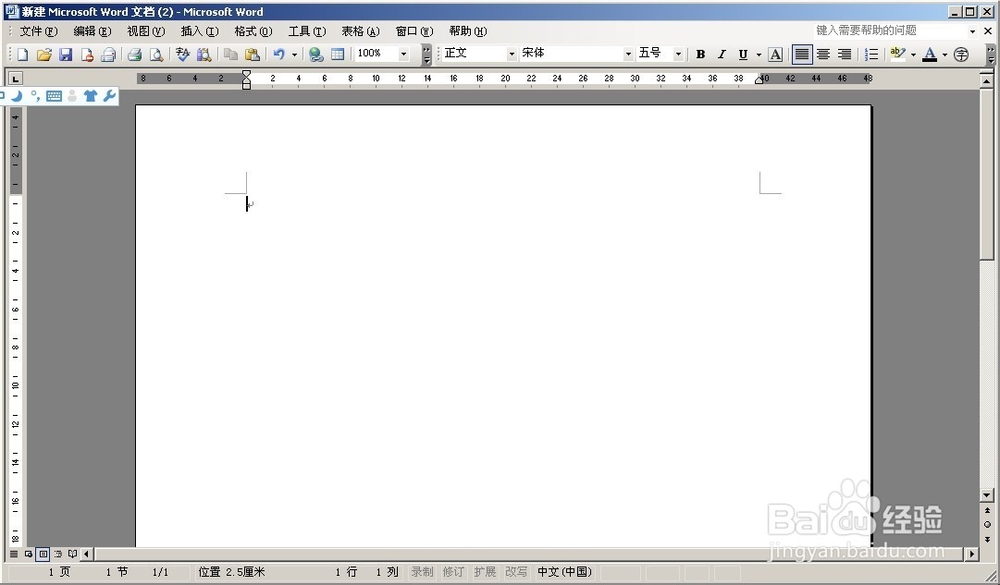
Task: Switch to Reading Layout view
Action: coord(72,554)
